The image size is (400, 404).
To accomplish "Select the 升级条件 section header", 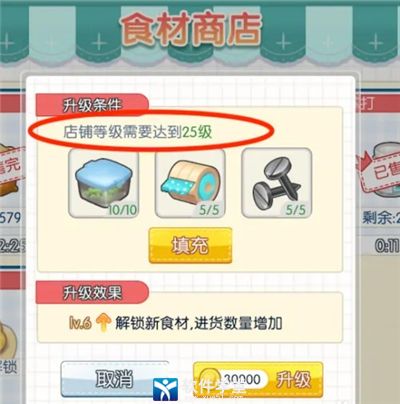I will (x=92, y=105).
